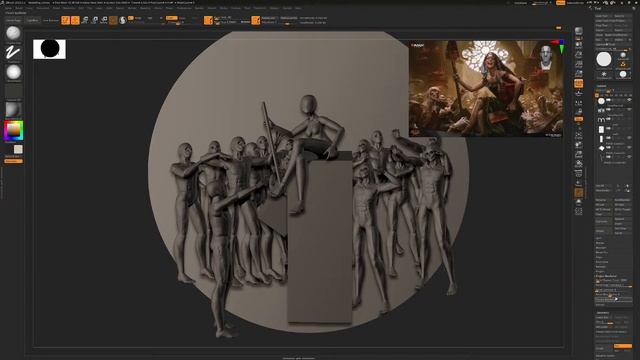This screenshot has height=360, width=640.
Task: Click the Rename subtool button
Action: tap(603, 200)
